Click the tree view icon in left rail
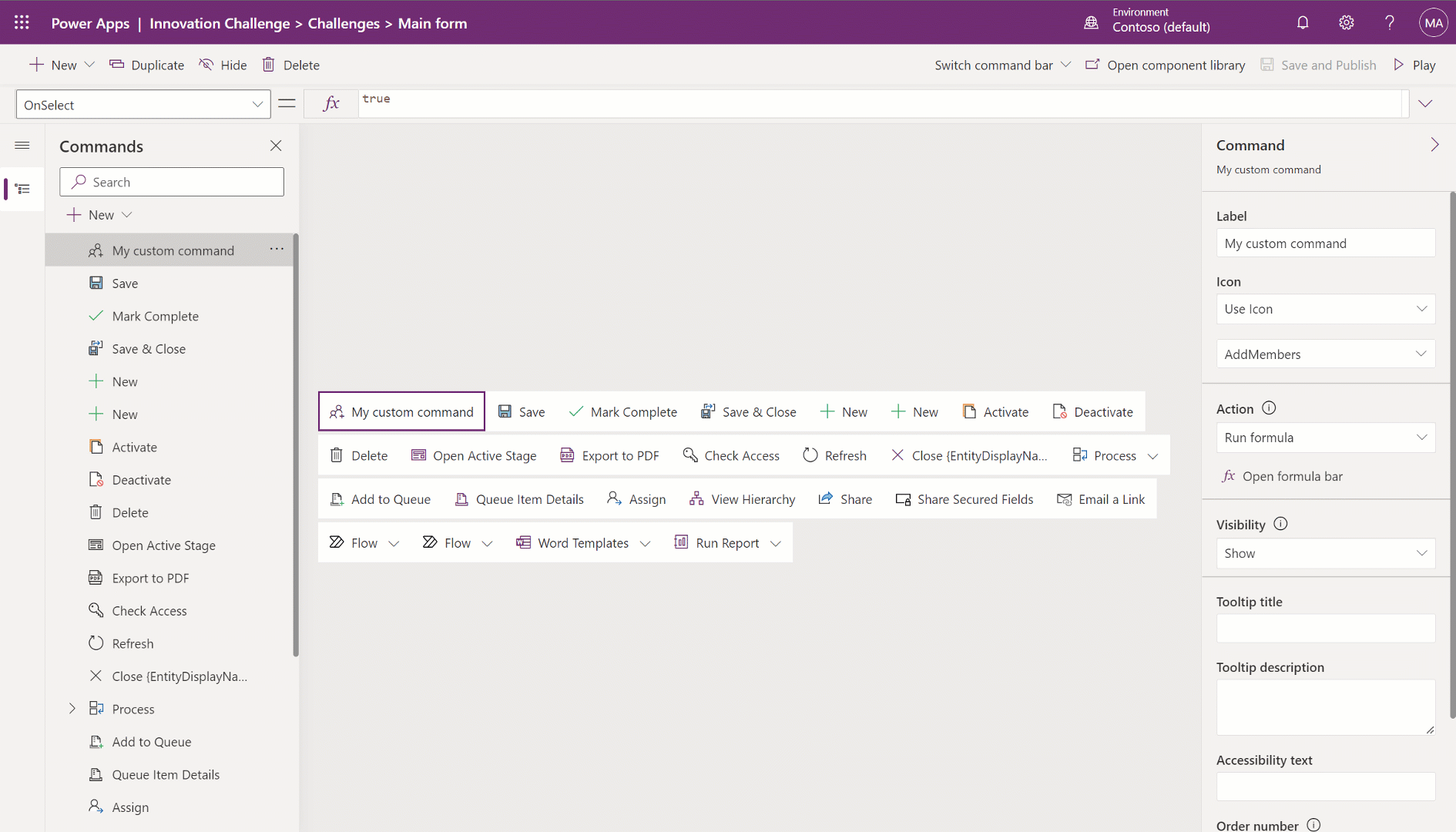 (22, 190)
